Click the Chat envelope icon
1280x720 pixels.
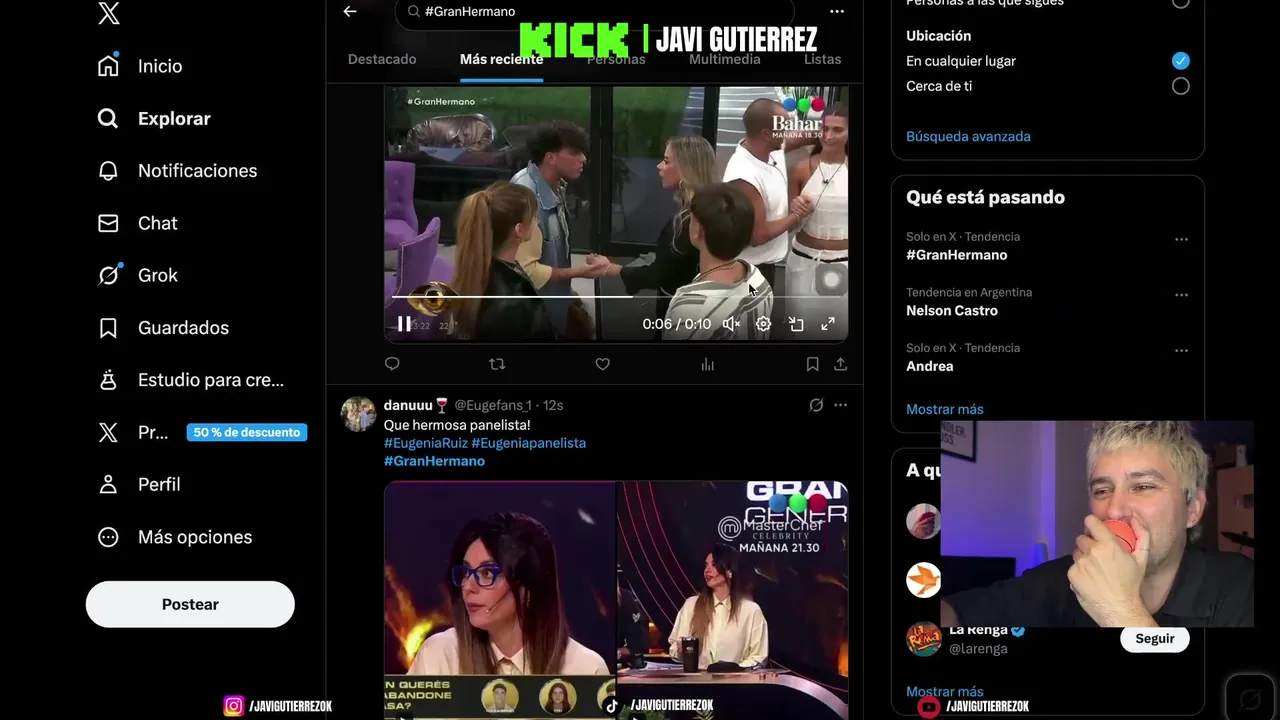pos(108,223)
